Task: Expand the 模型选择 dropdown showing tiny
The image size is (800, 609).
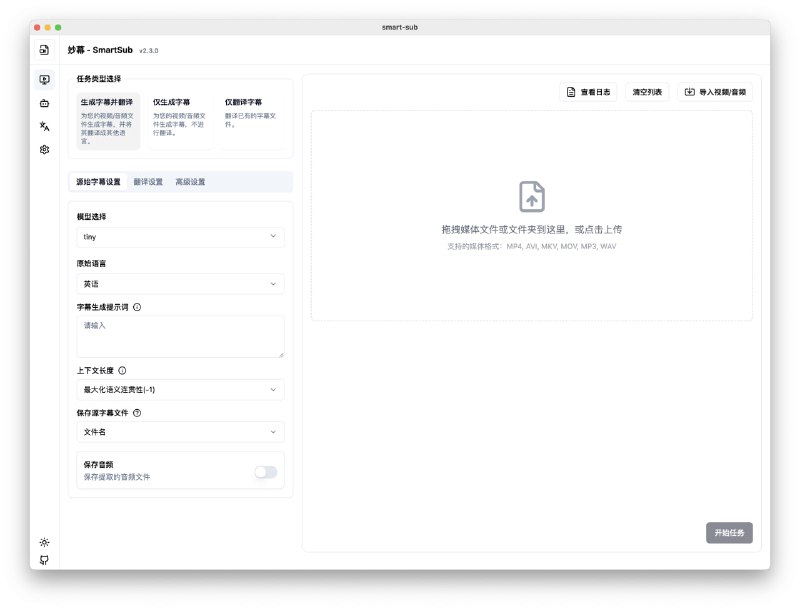Action: [x=180, y=237]
